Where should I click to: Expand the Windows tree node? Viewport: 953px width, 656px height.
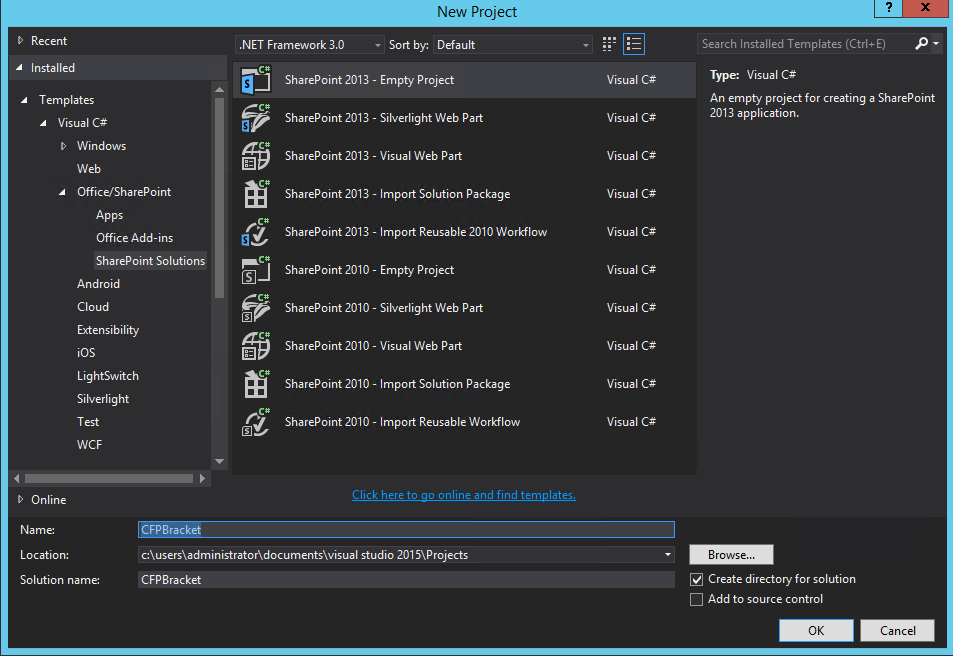point(63,146)
